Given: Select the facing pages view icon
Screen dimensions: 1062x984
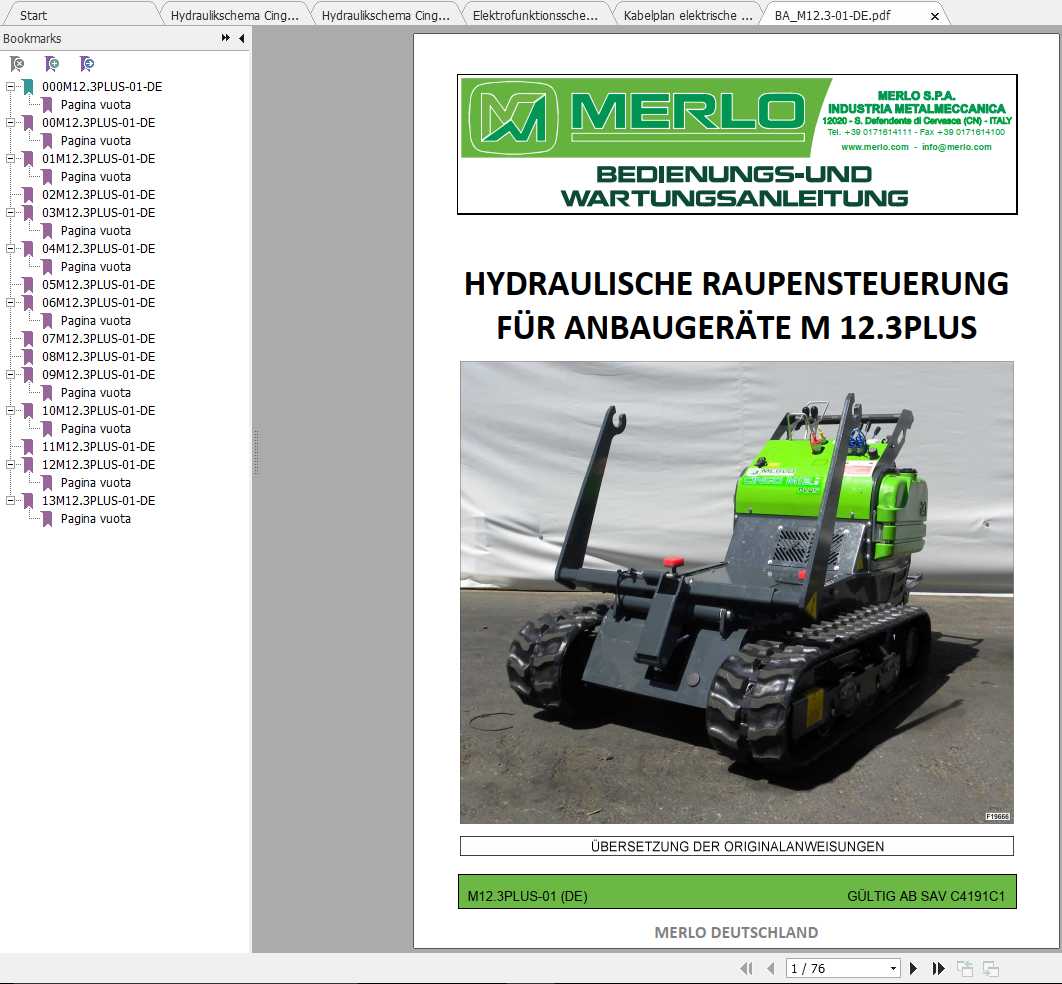Looking at the screenshot, I should point(991,968).
